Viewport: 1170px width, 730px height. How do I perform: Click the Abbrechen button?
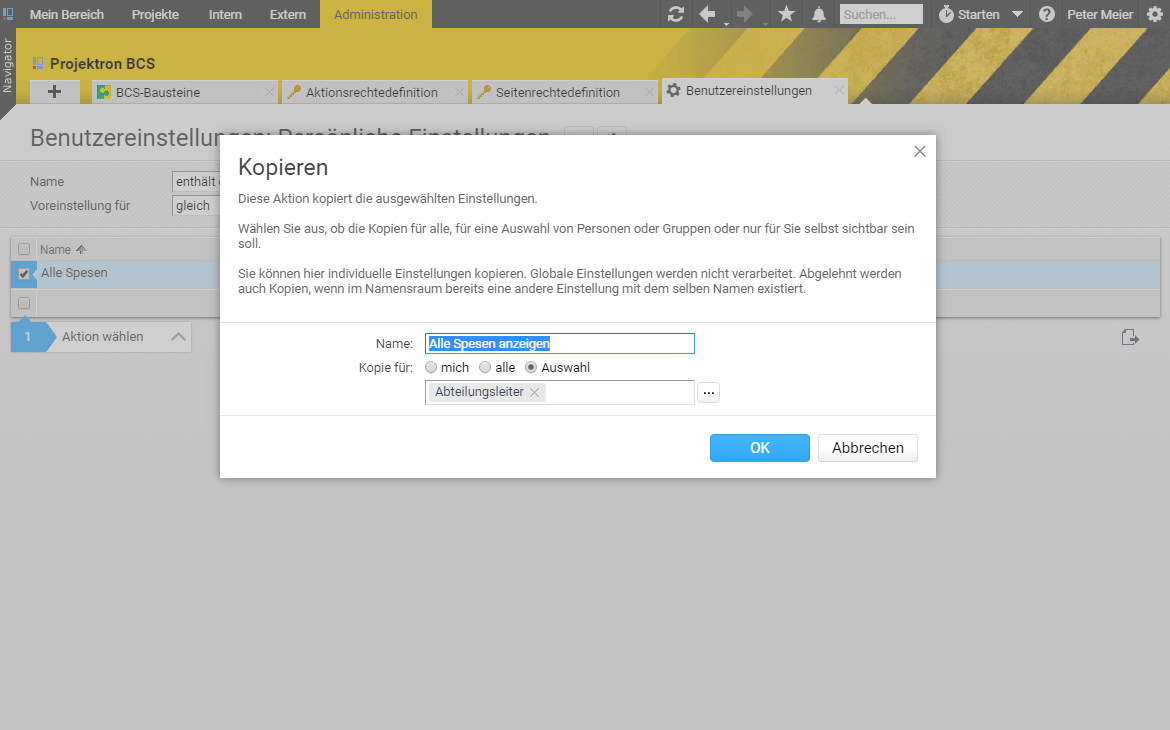tap(868, 448)
